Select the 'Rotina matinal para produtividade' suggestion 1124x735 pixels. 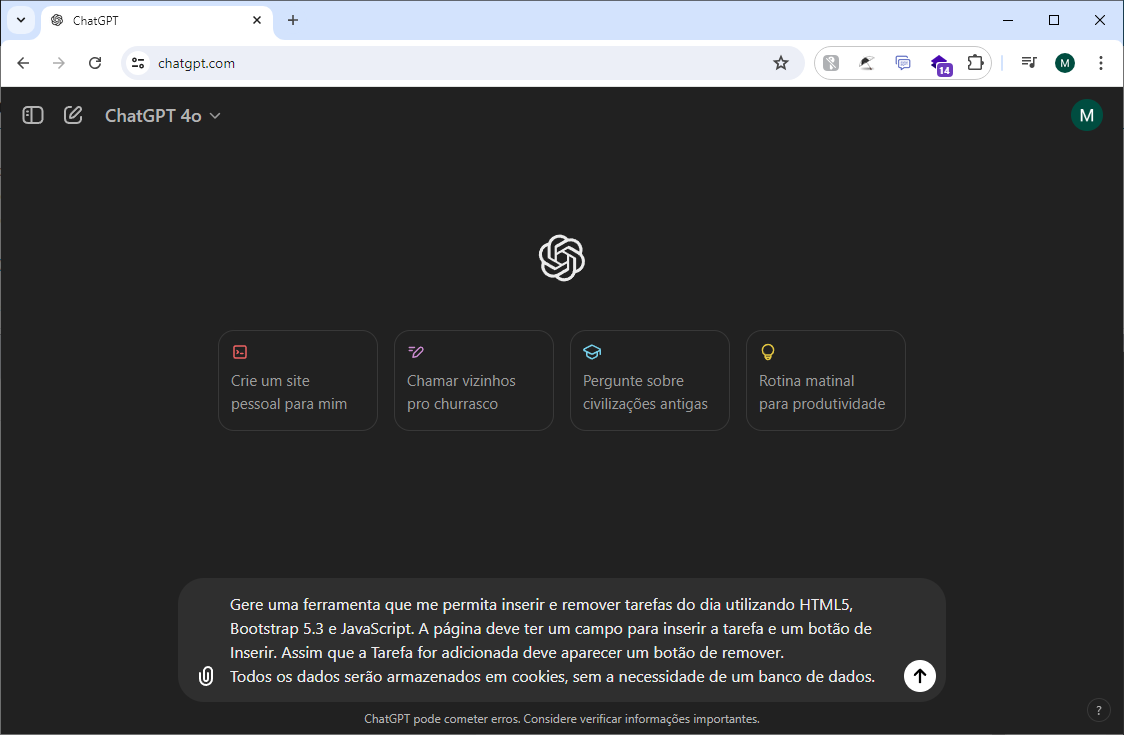(x=826, y=380)
